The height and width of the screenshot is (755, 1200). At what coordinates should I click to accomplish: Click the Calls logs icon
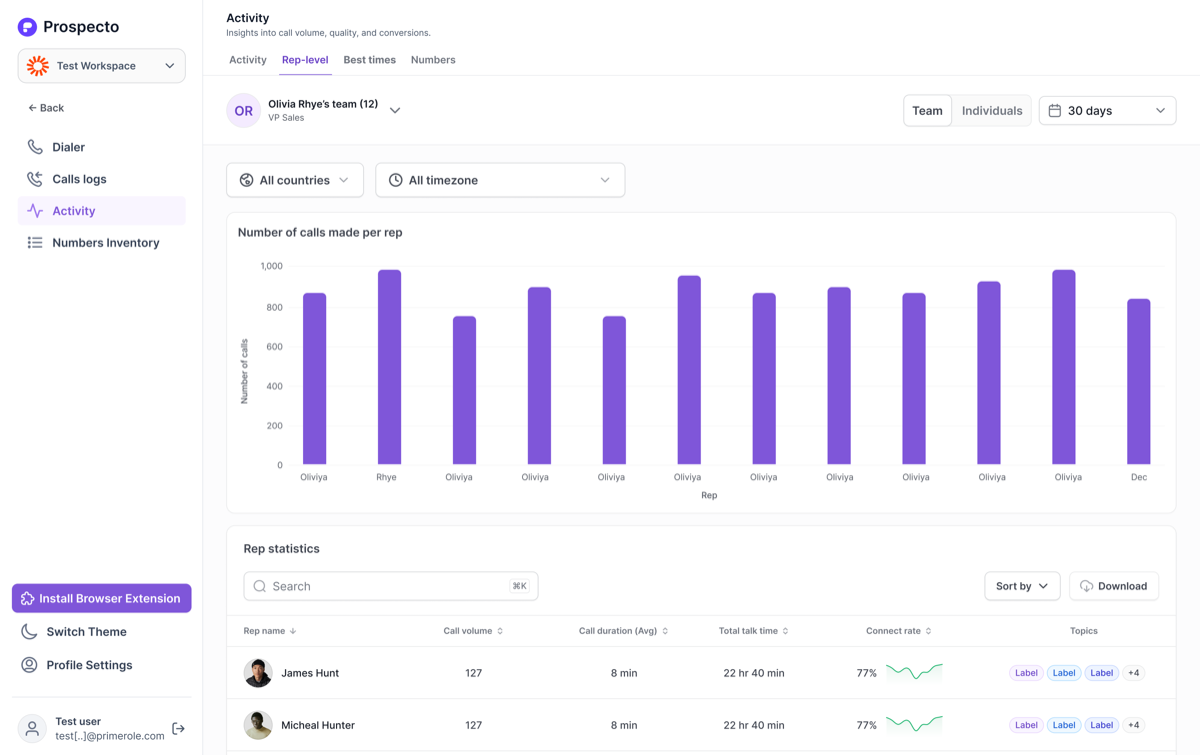[x=35, y=179]
